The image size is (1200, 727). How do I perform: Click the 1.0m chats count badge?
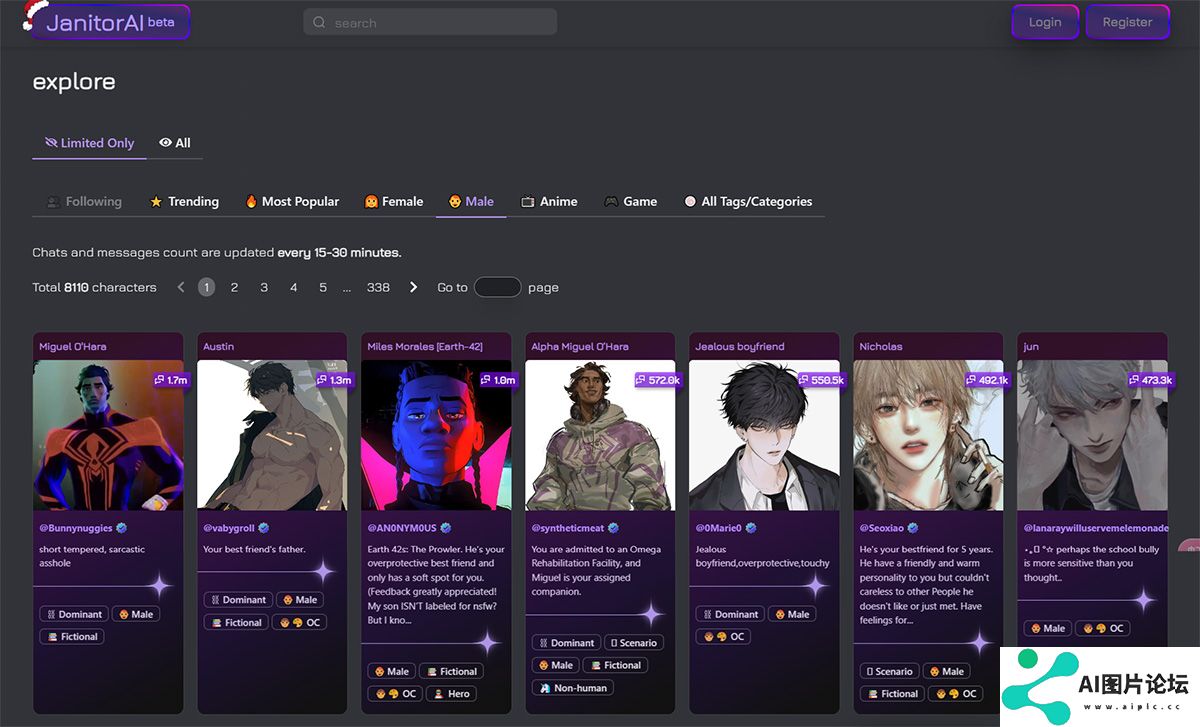[x=499, y=380]
